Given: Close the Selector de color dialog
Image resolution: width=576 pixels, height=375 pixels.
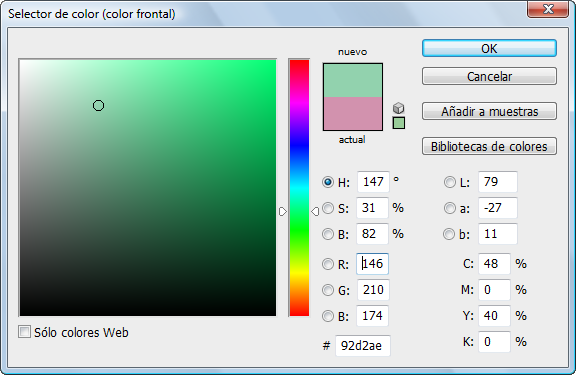Looking at the screenshot, I should pyautogui.click(x=548, y=9).
